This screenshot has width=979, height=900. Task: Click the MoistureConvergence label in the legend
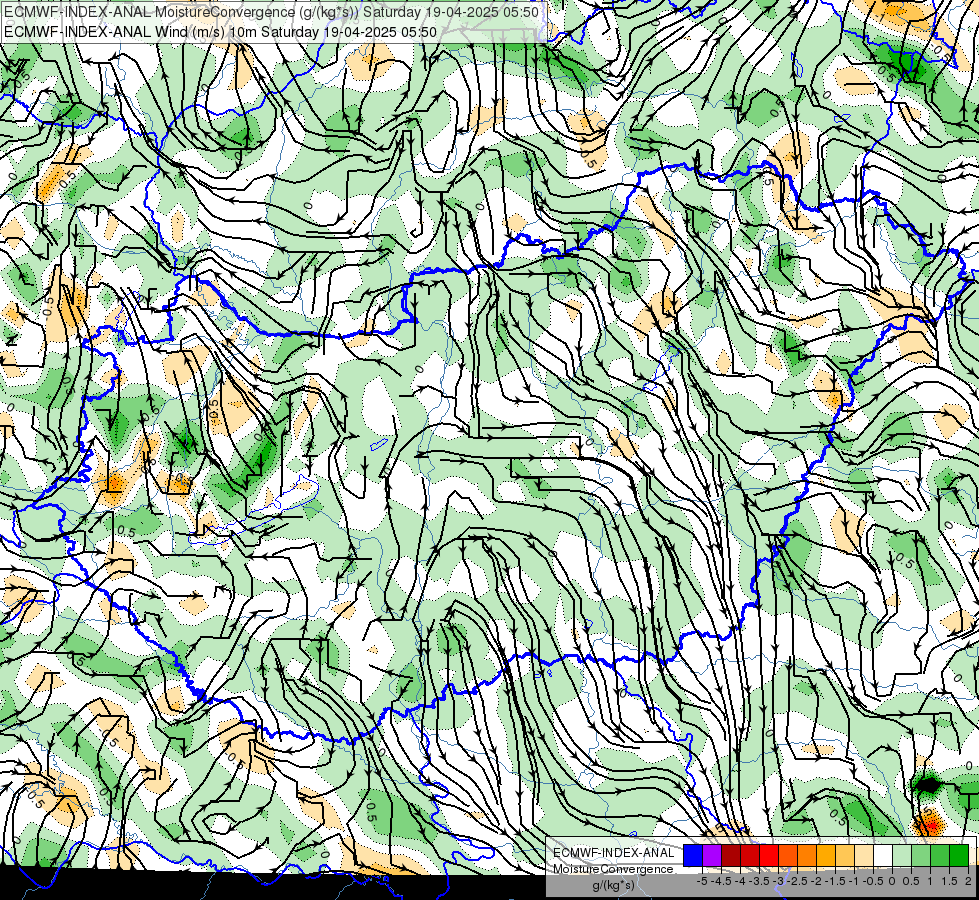click(x=613, y=869)
